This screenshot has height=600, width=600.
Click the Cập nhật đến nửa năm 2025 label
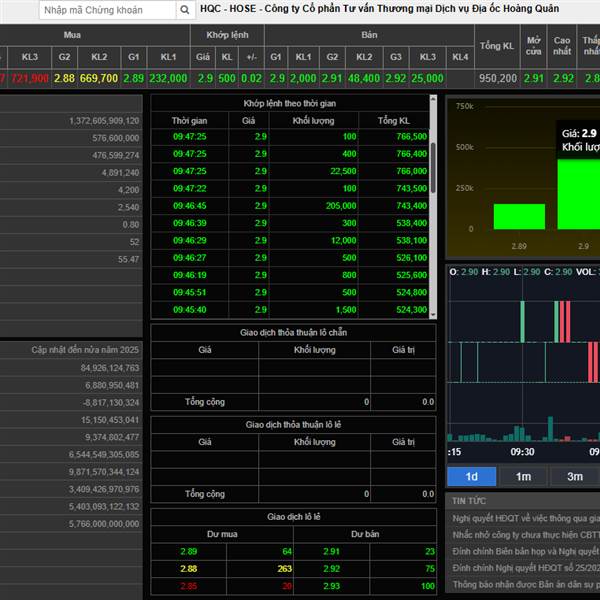[x=85, y=350]
